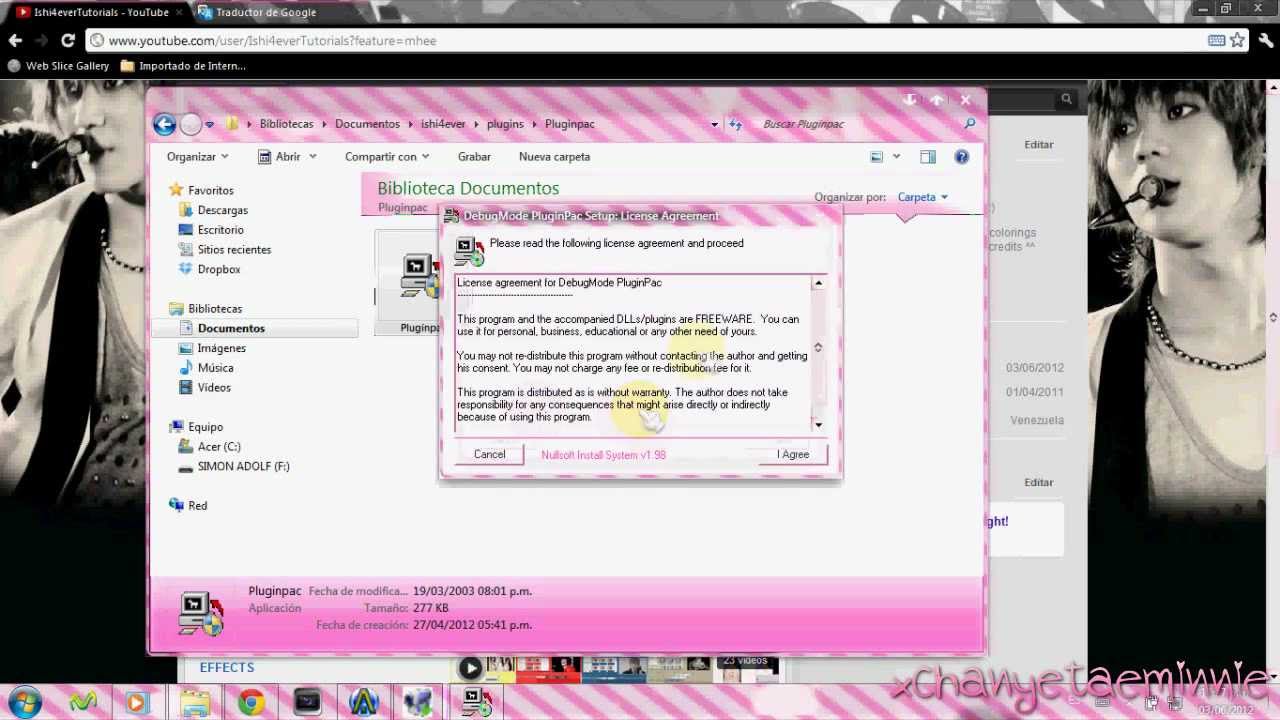Select Bibliotecas in the navigation pane

coord(214,309)
